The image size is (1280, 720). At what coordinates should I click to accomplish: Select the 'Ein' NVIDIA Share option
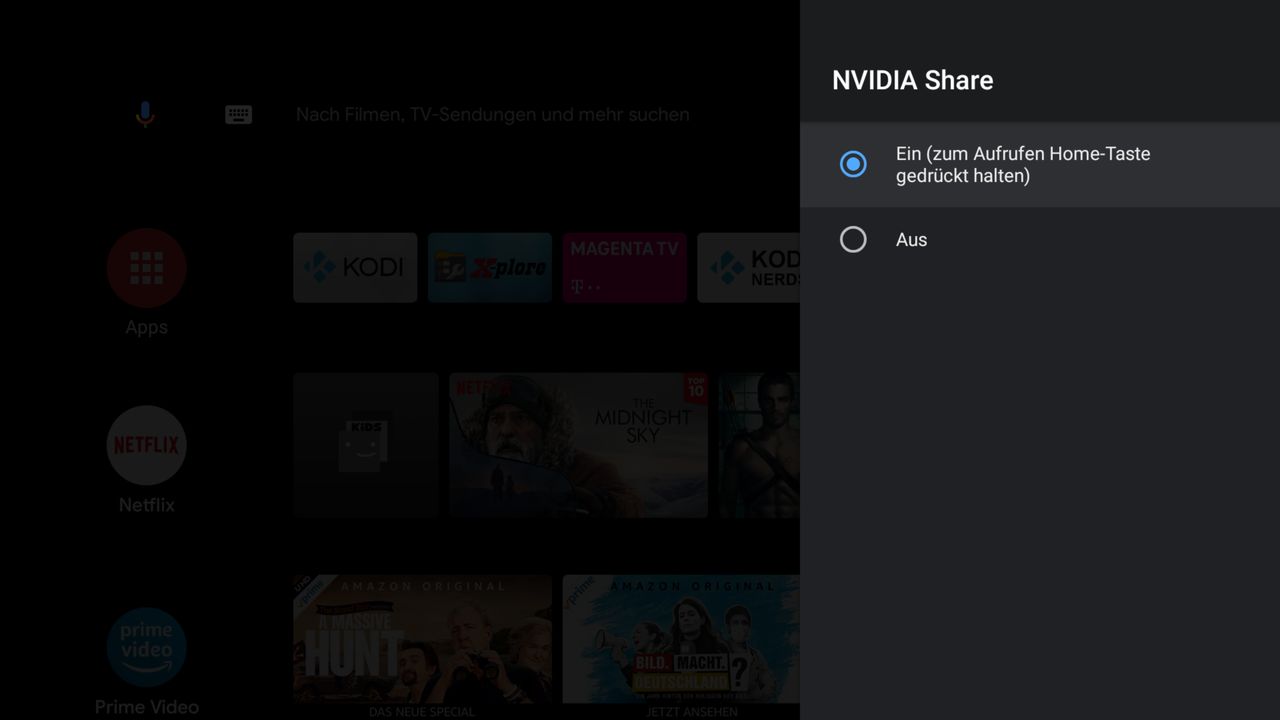(1040, 165)
